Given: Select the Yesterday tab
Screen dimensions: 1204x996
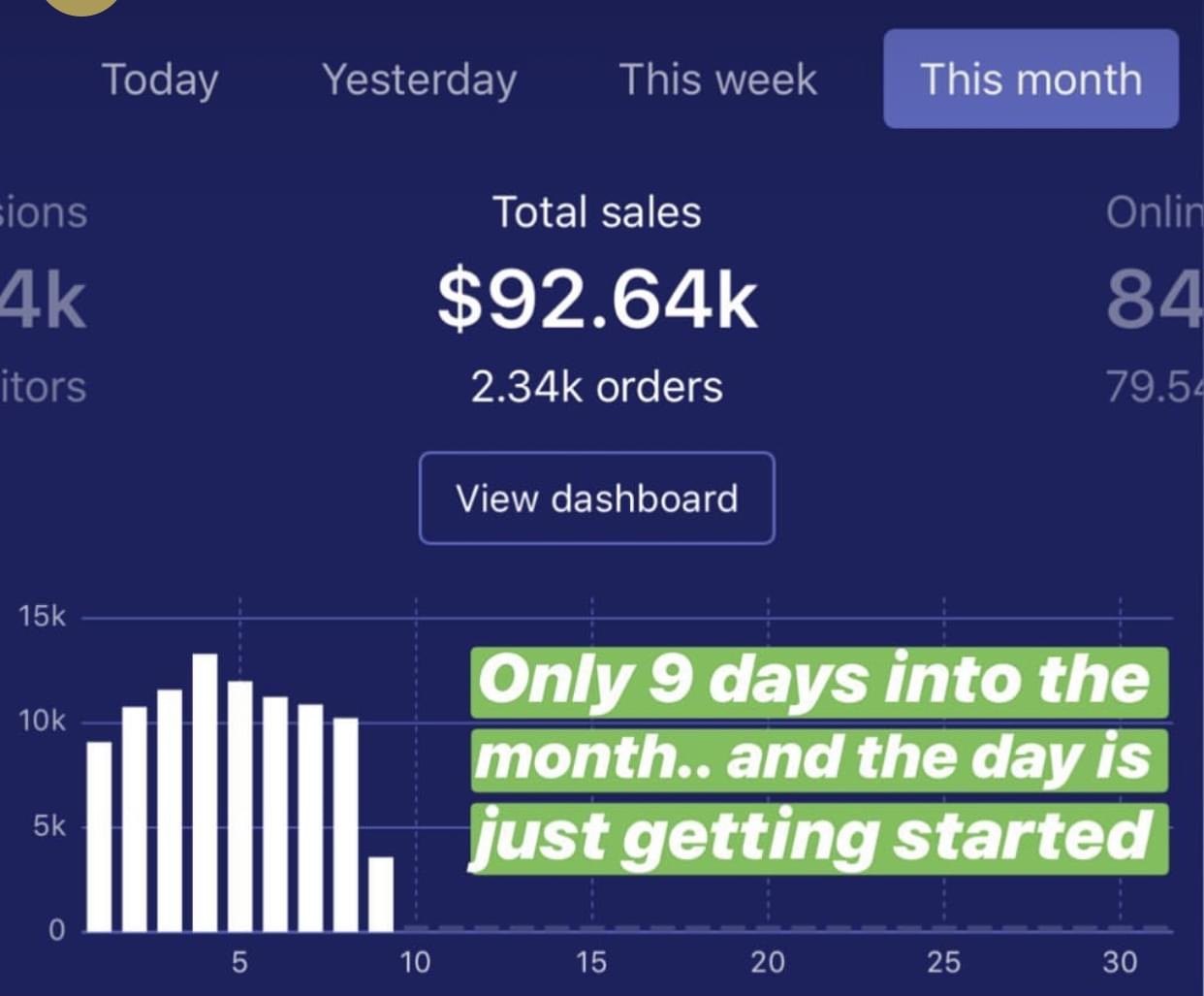Looking at the screenshot, I should pos(419,80).
